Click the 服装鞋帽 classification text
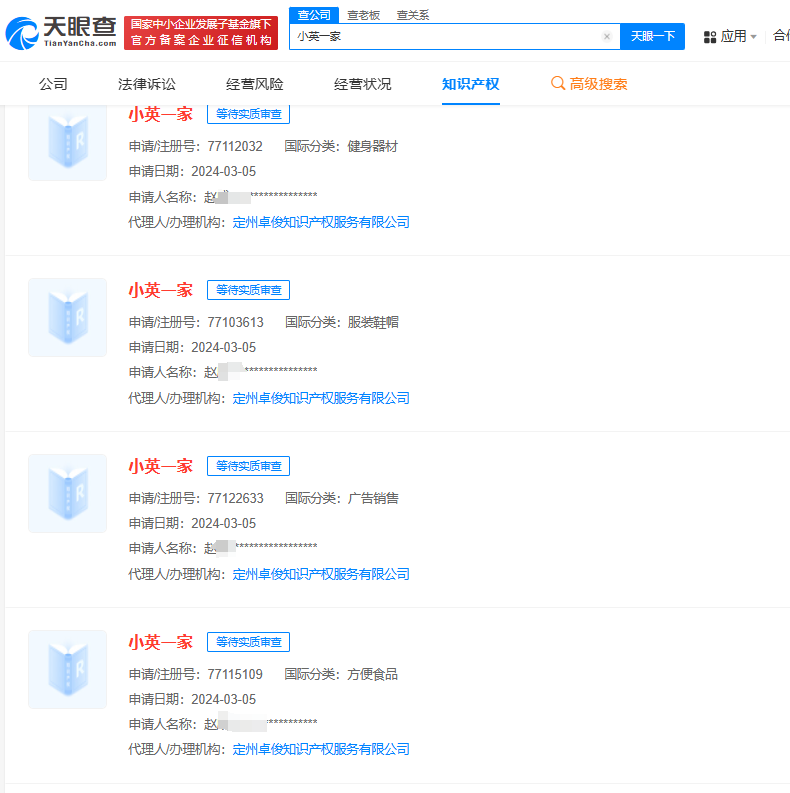790x793 pixels. click(x=373, y=322)
